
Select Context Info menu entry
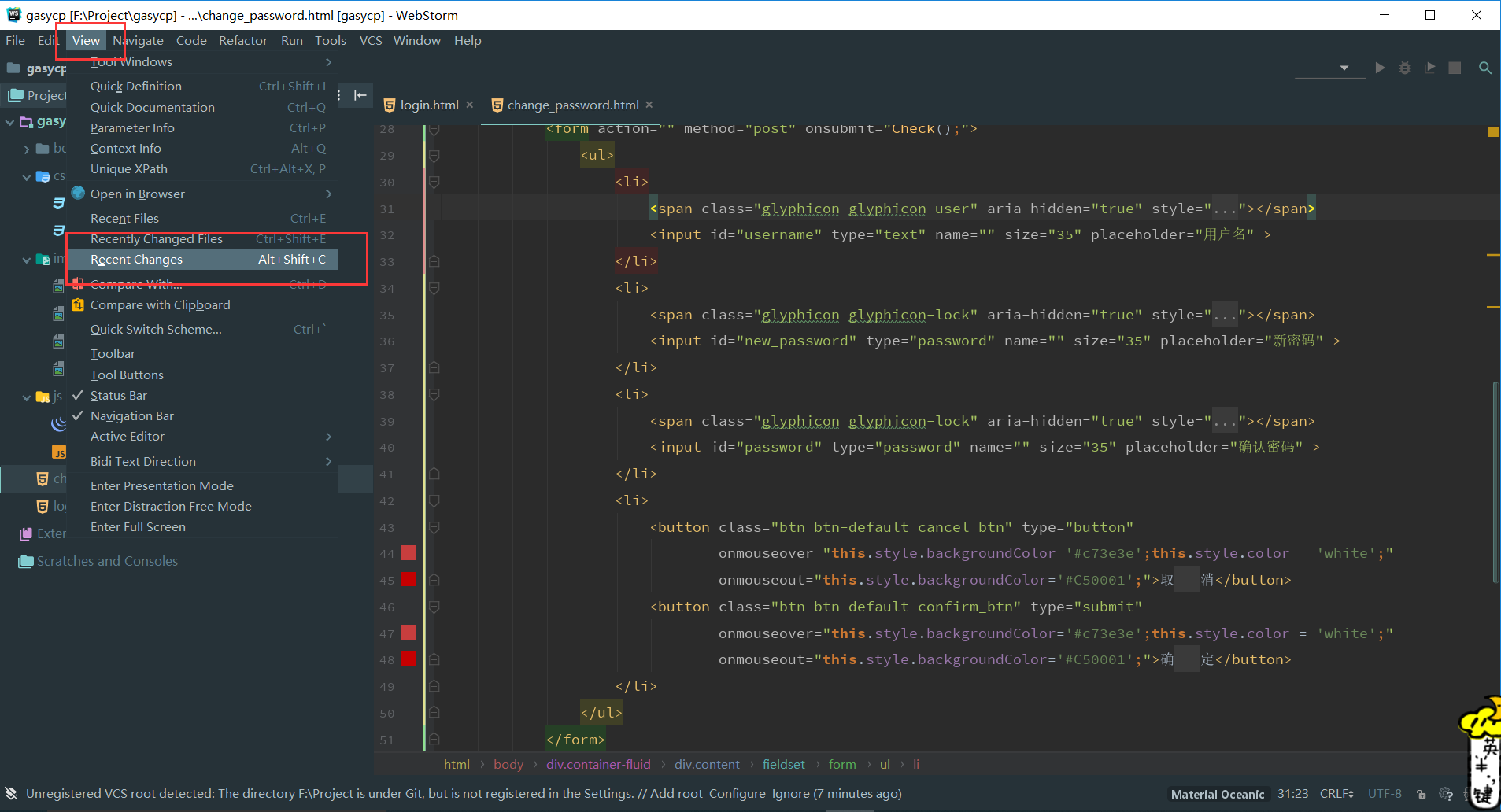click(203, 148)
